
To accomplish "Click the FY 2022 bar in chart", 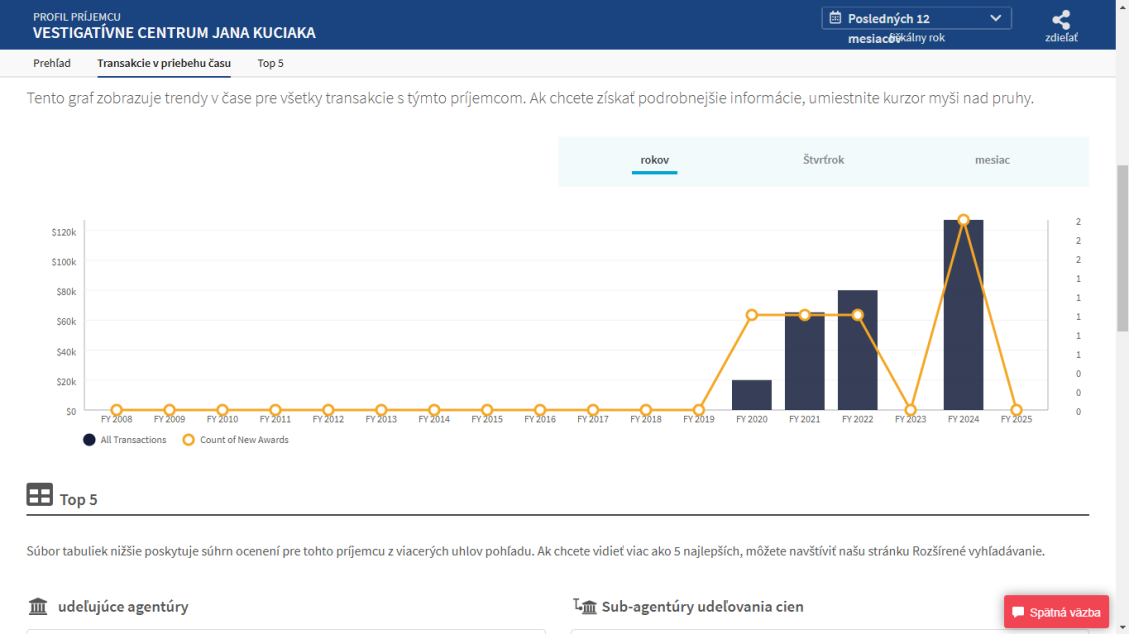I will coord(858,350).
